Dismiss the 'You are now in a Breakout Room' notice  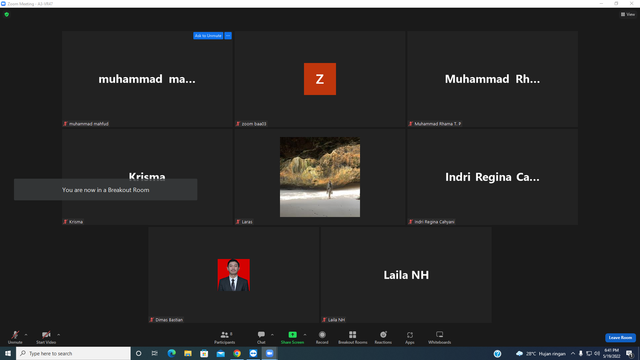pyautogui.click(x=106, y=190)
